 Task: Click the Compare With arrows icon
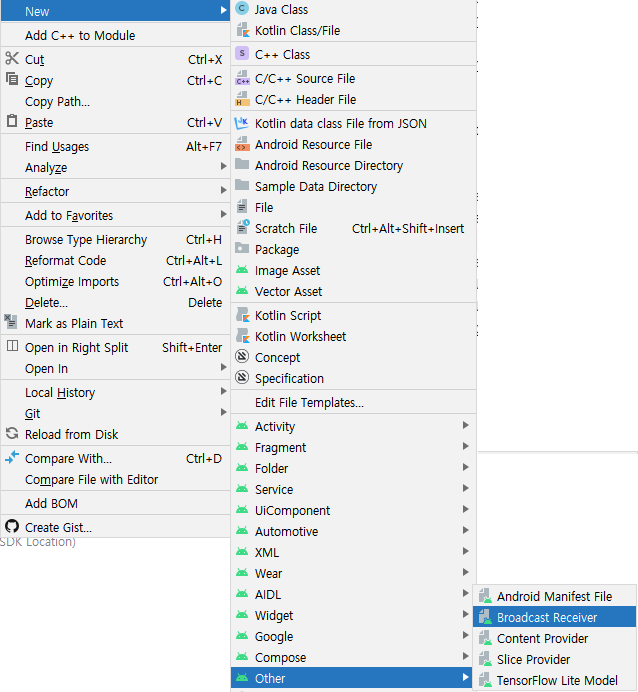click(12, 458)
